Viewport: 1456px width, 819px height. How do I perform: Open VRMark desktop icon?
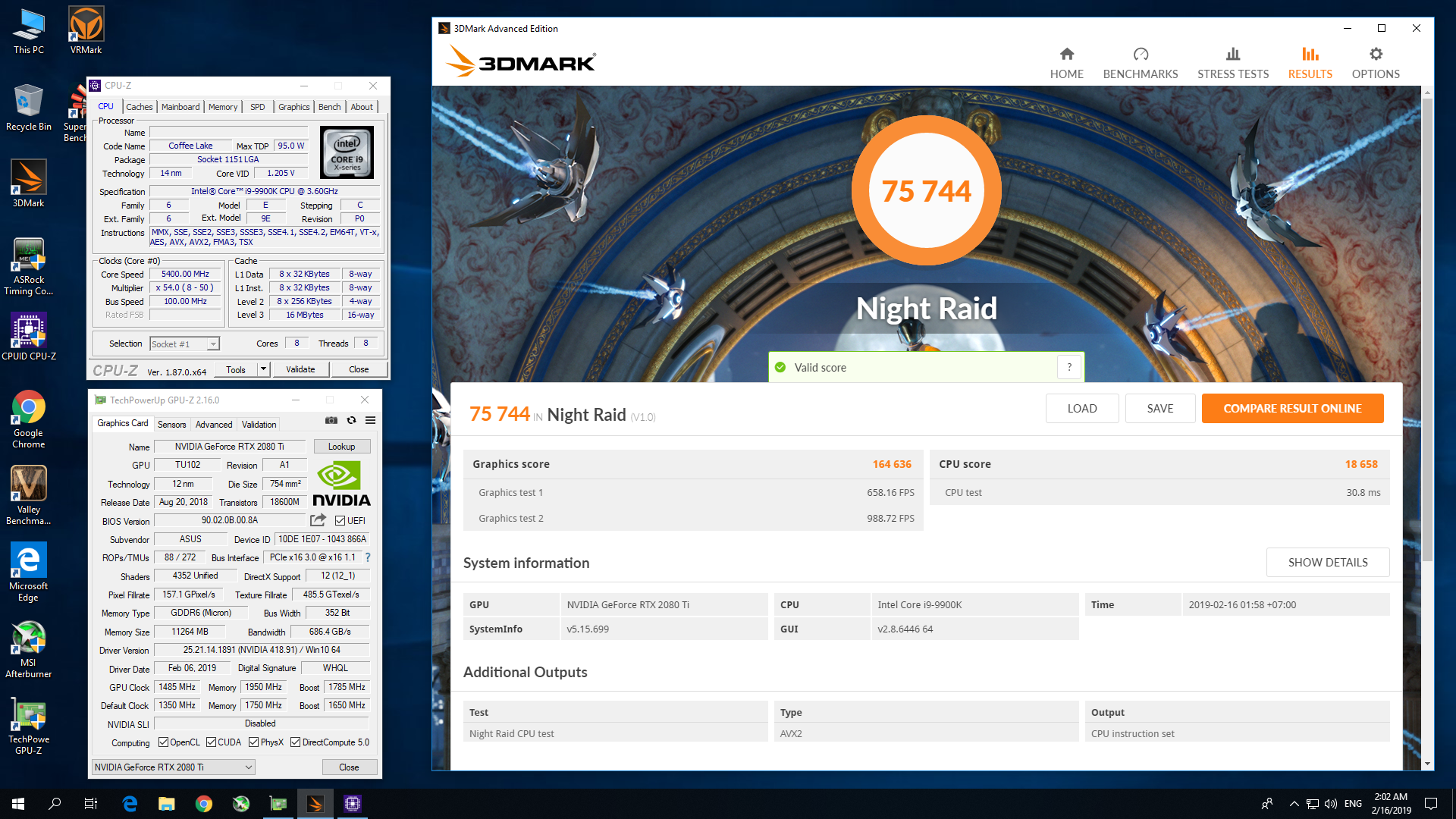coord(86,32)
